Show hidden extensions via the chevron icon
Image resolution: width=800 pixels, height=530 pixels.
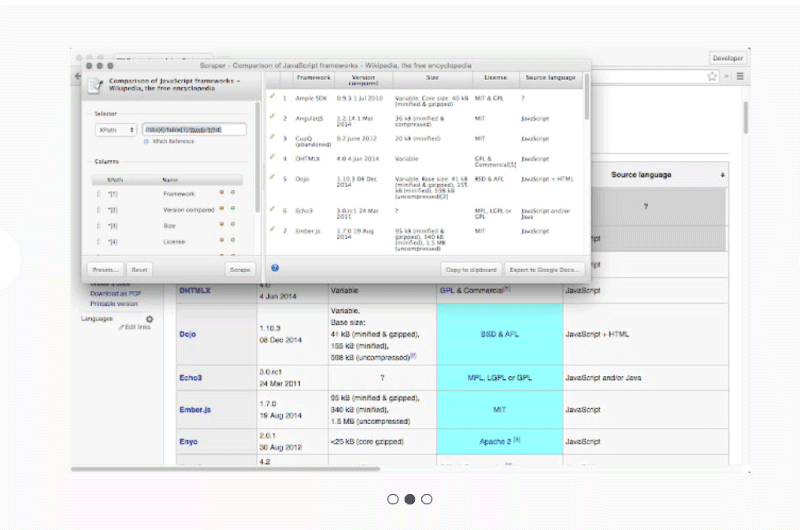click(727, 76)
